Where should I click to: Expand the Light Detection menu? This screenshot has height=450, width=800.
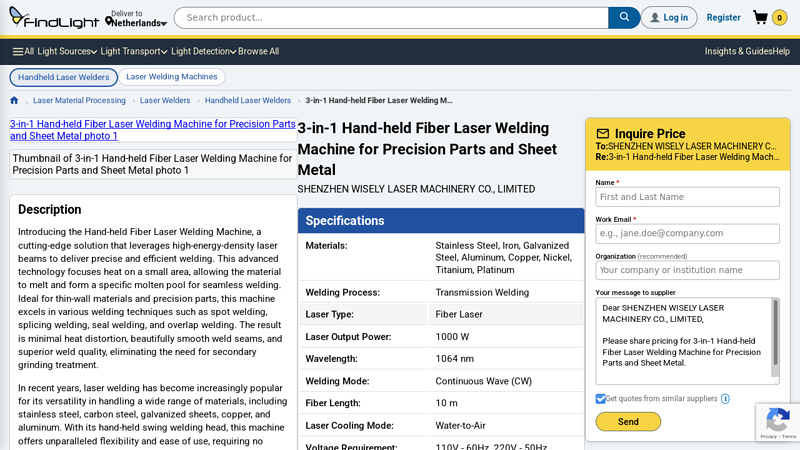(x=203, y=51)
